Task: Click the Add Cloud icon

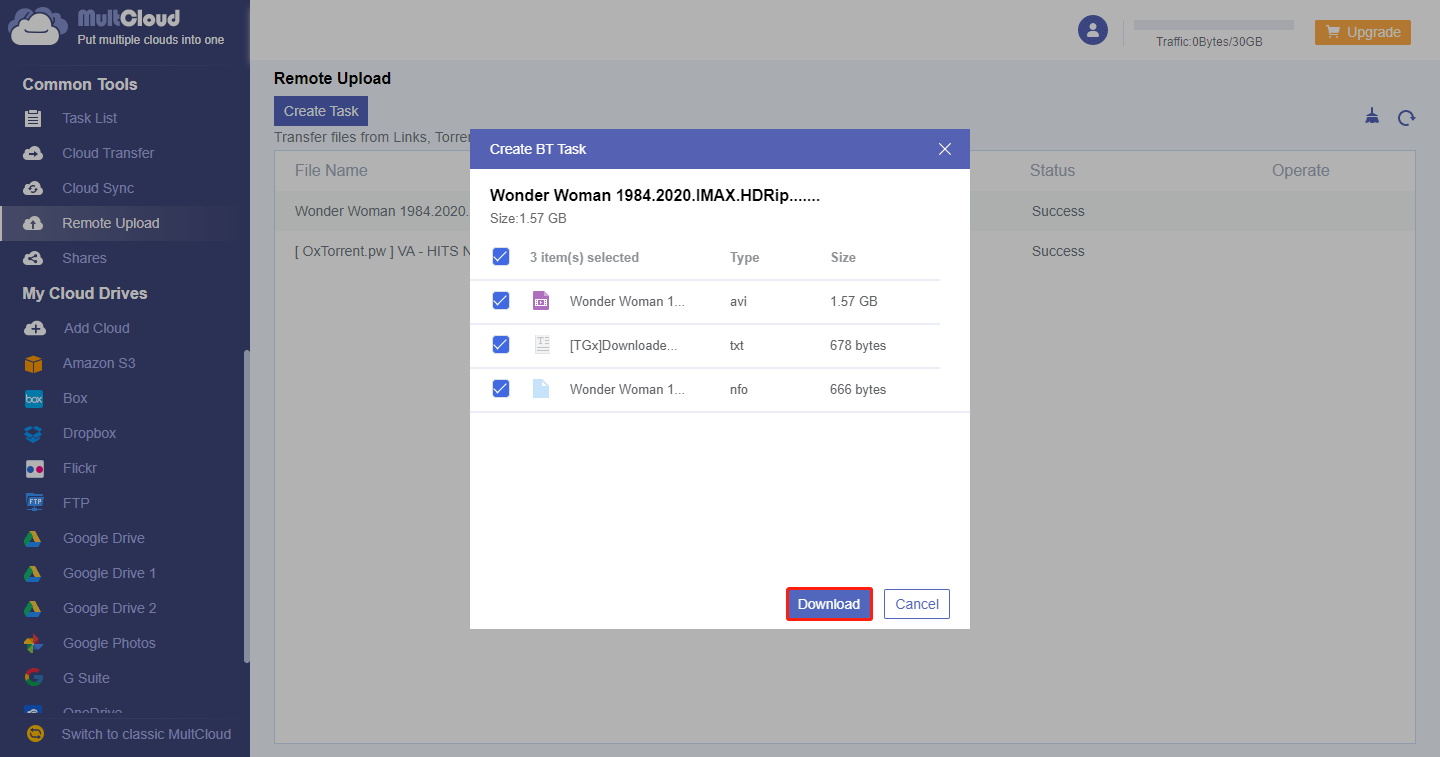Action: click(x=34, y=328)
